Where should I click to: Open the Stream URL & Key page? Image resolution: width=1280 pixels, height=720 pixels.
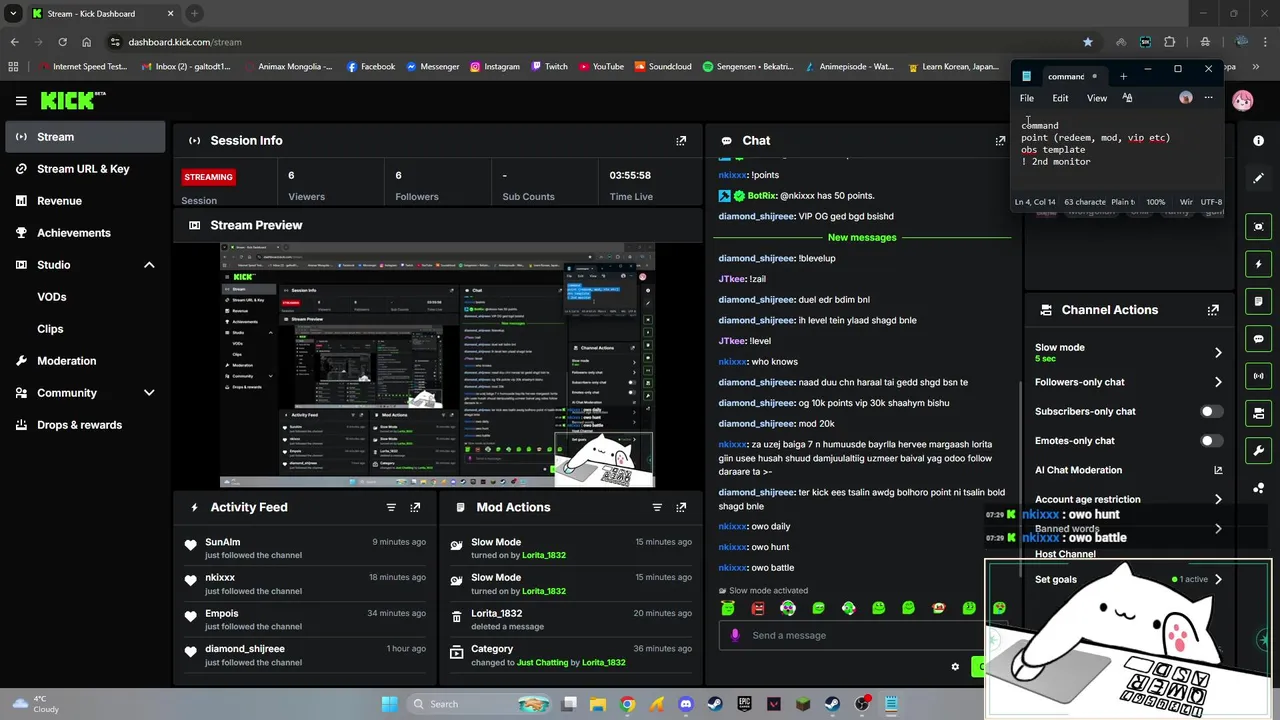click(85, 169)
